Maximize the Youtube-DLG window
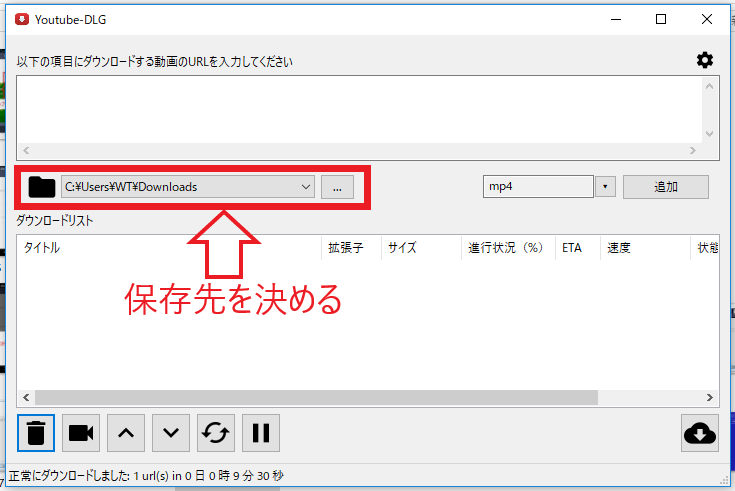This screenshot has height=491, width=735. pyautogui.click(x=661, y=19)
